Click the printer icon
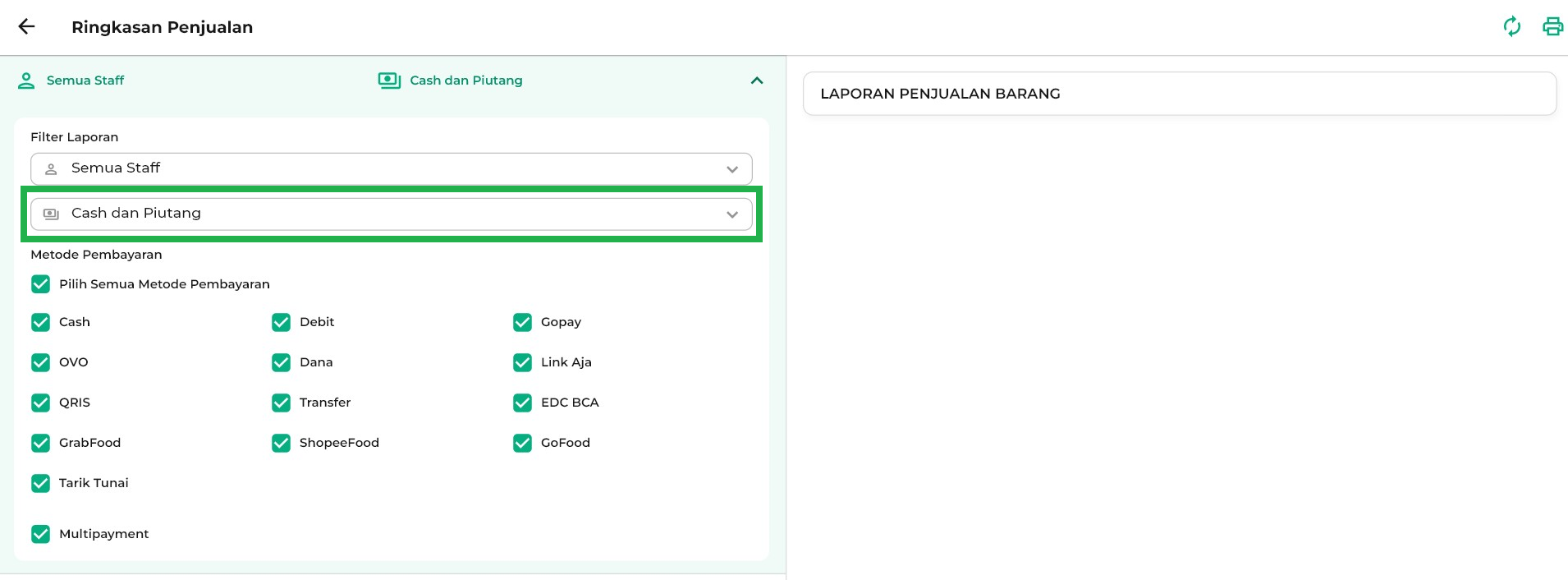This screenshot has width=1568, height=580. click(x=1552, y=27)
